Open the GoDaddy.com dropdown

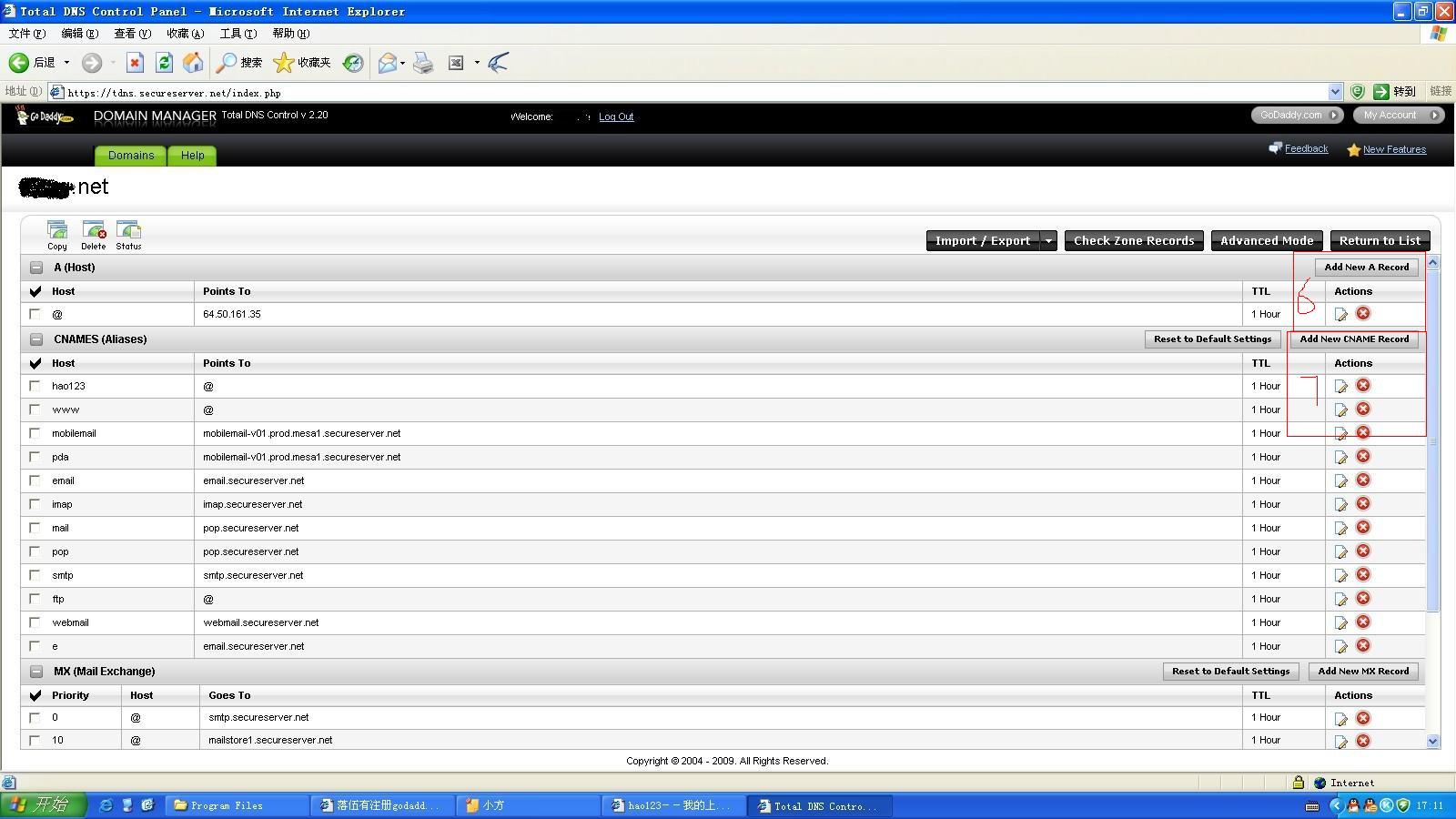tap(1299, 116)
